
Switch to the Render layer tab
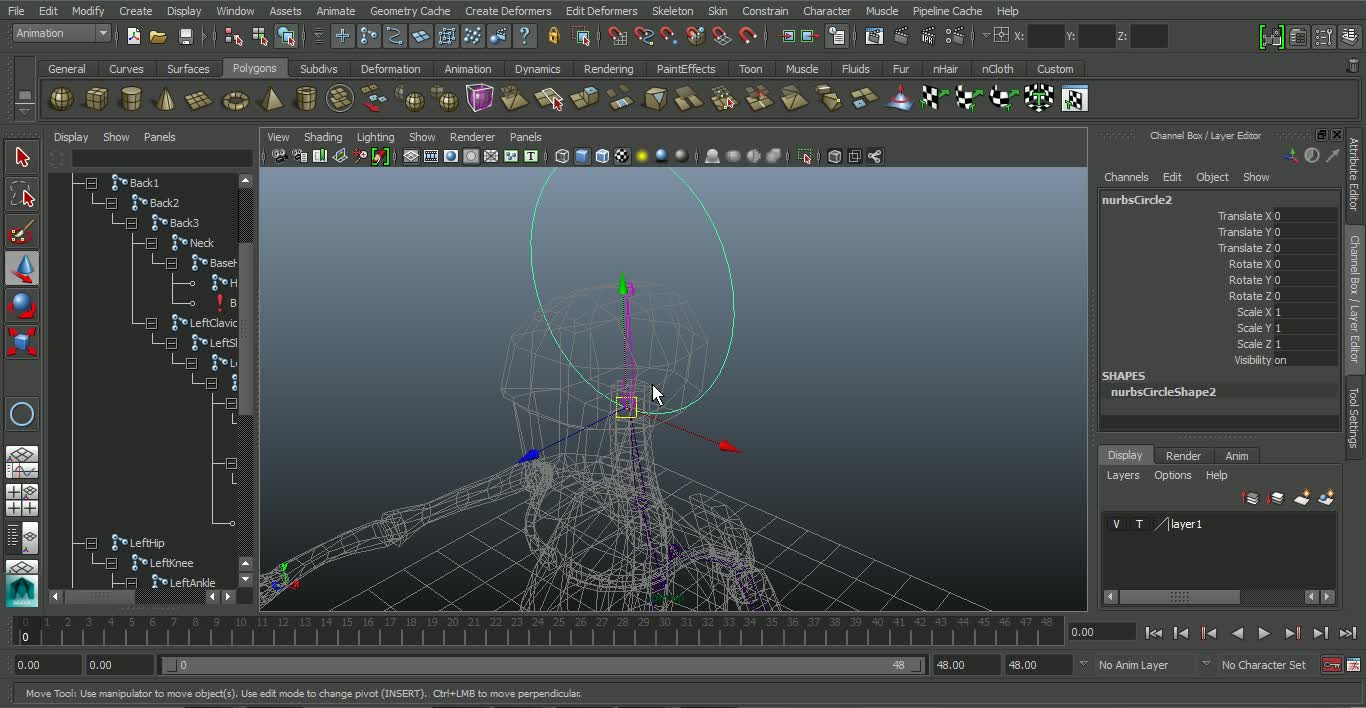[x=1183, y=456]
